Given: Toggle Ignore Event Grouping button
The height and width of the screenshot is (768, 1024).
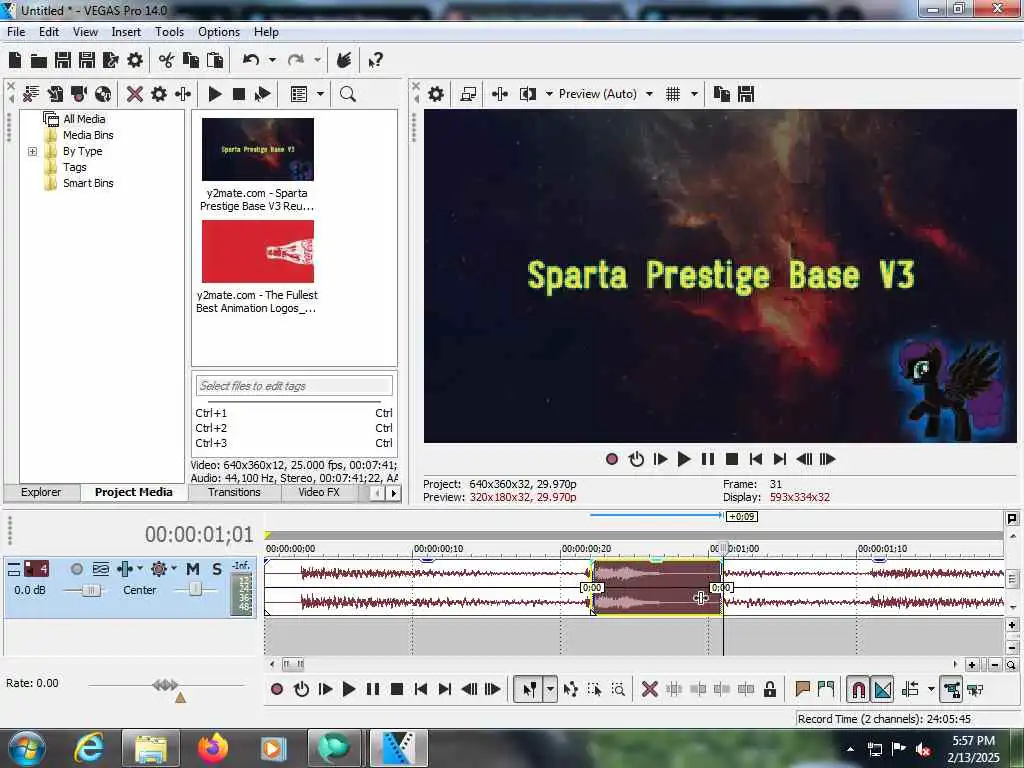Looking at the screenshot, I should [x=975, y=690].
